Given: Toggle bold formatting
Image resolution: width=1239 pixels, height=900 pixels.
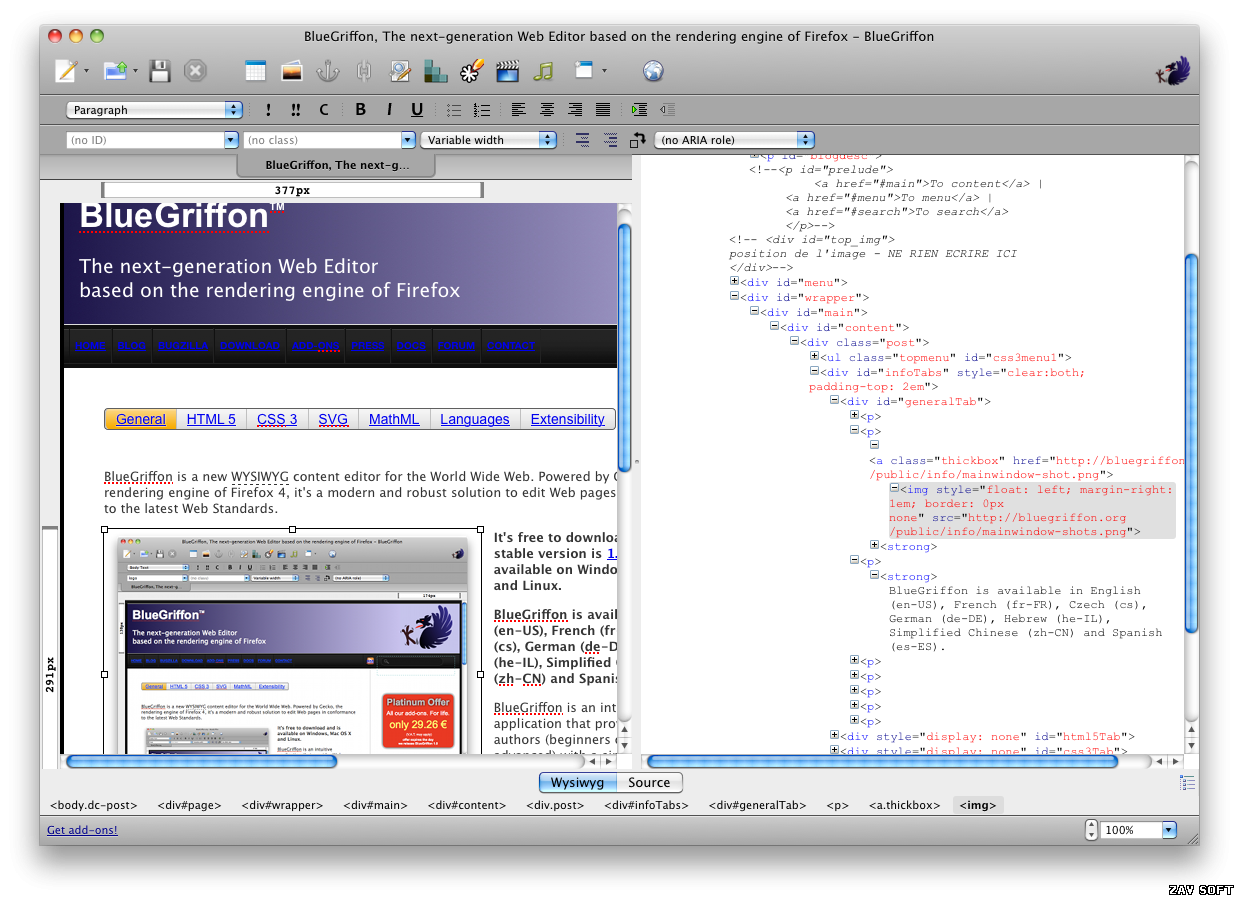Looking at the screenshot, I should 361,110.
